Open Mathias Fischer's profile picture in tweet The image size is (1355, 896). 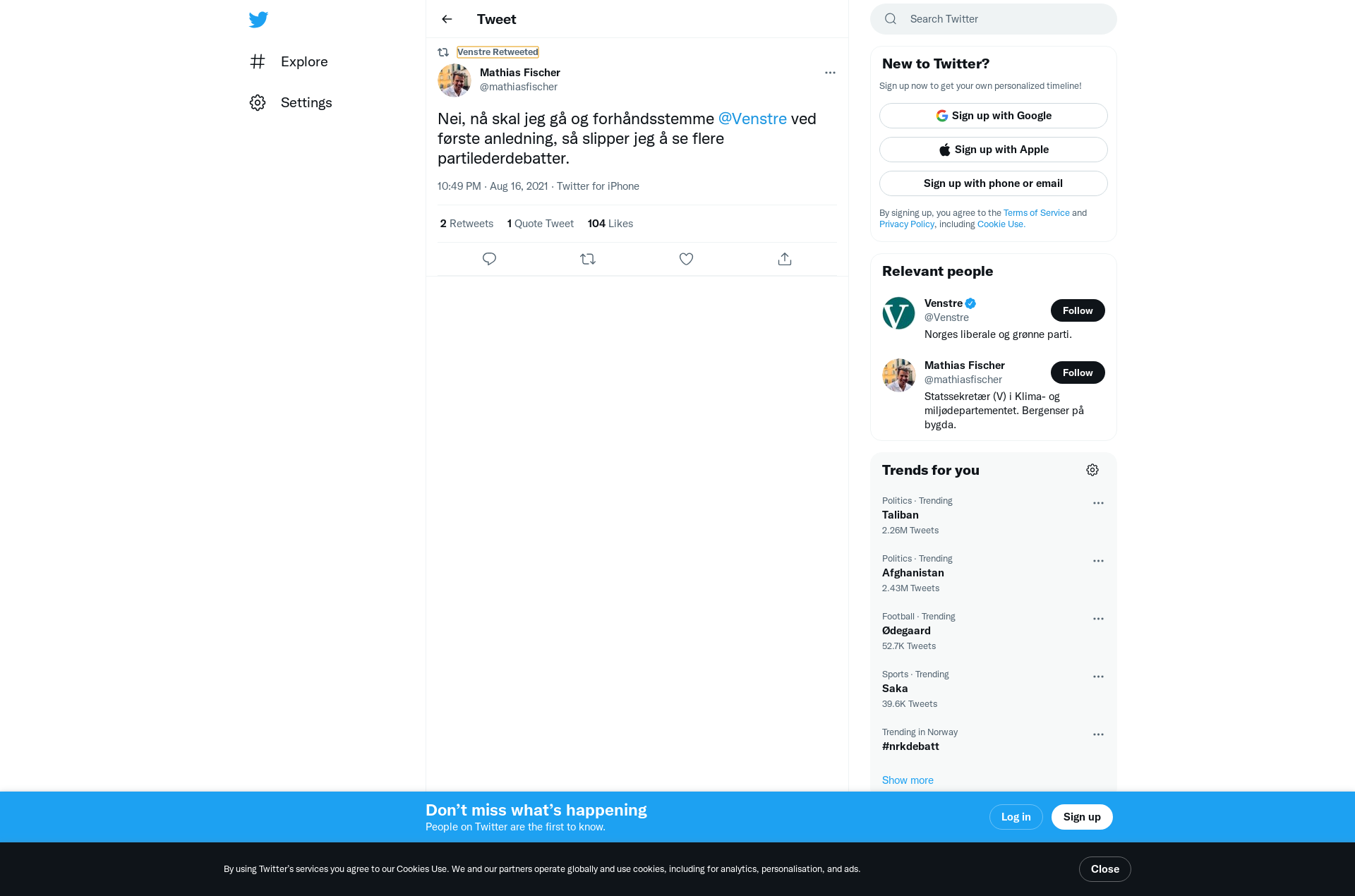454,80
